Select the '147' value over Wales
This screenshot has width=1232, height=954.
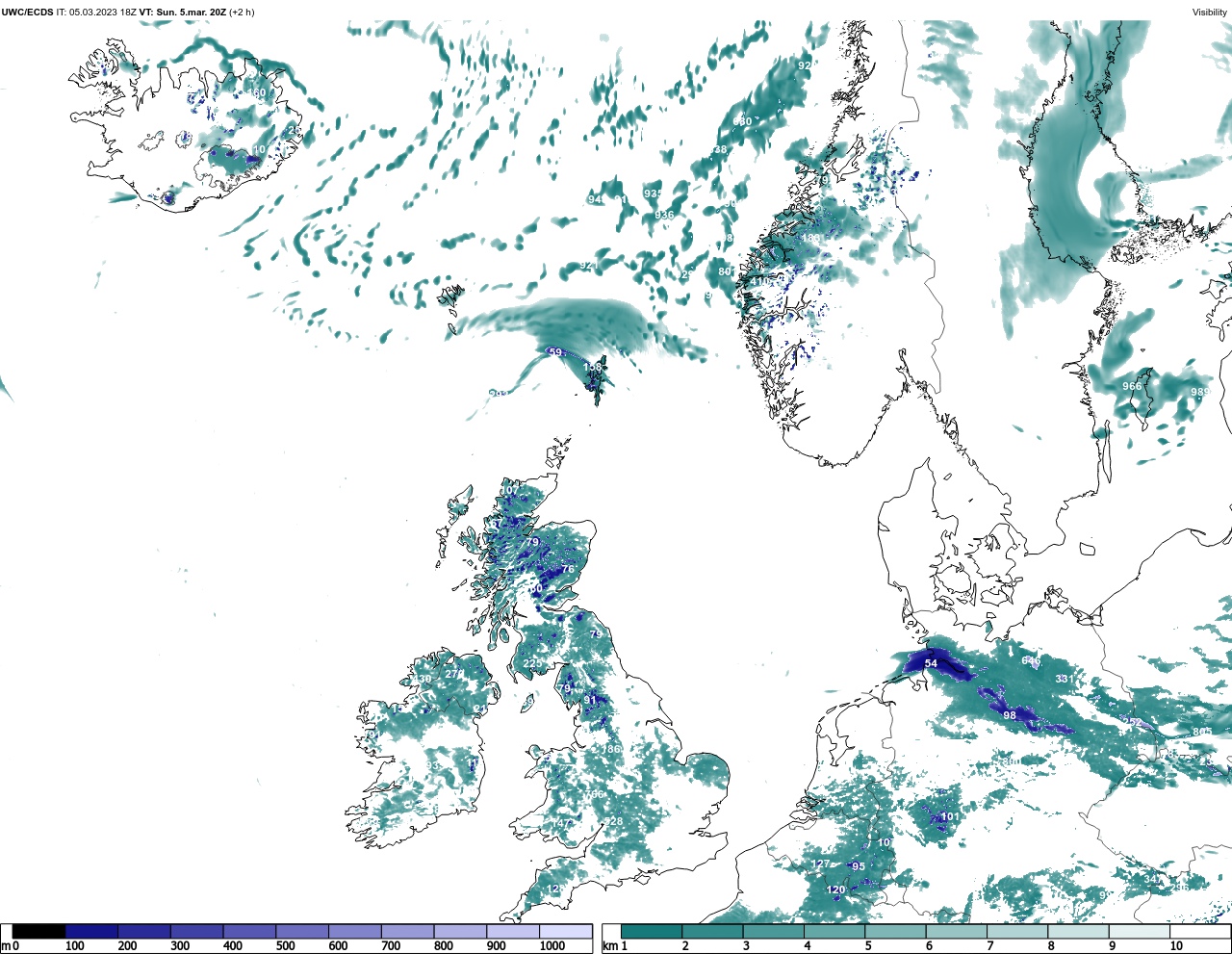point(561,823)
